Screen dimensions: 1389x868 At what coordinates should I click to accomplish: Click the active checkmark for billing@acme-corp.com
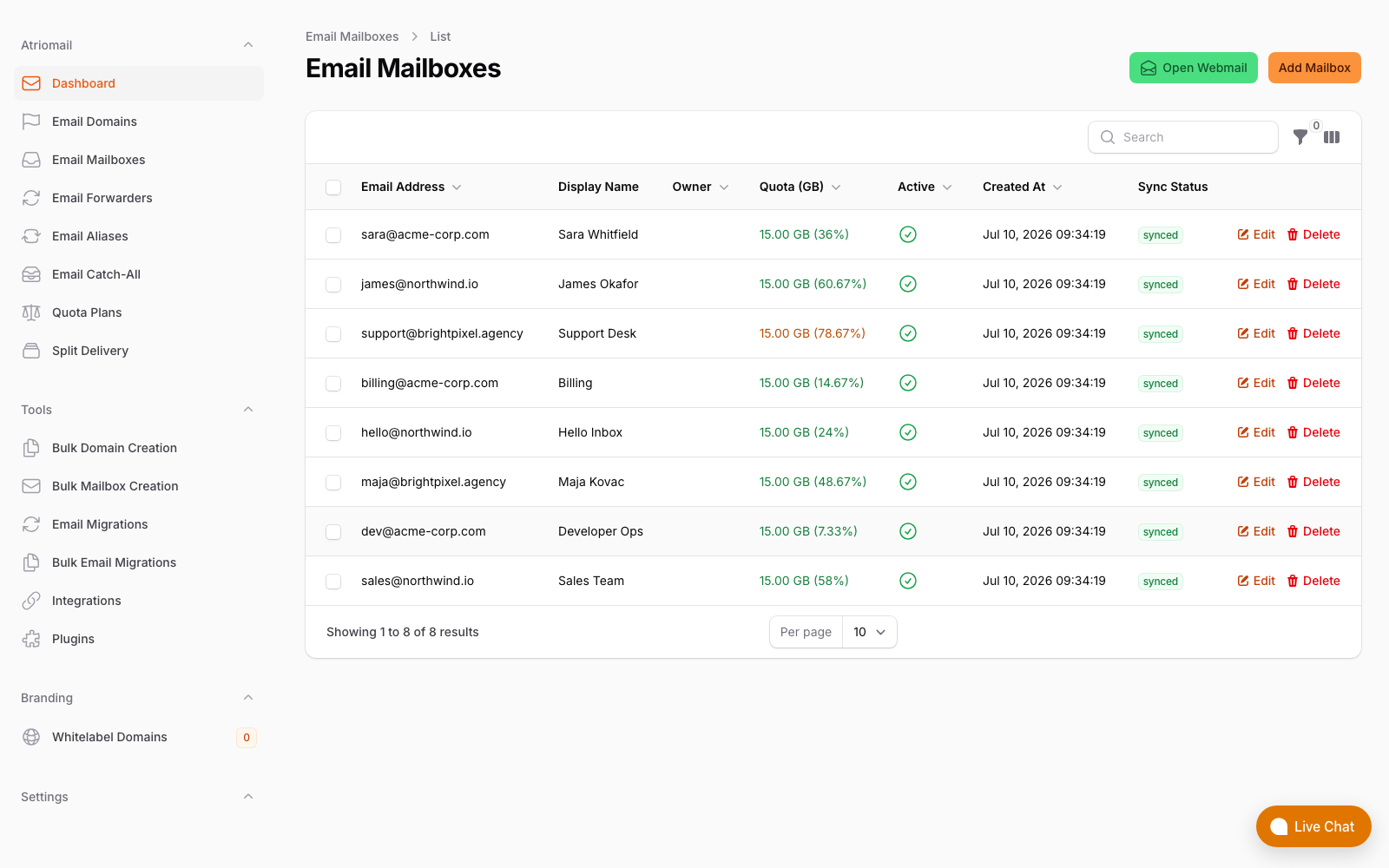(x=908, y=383)
